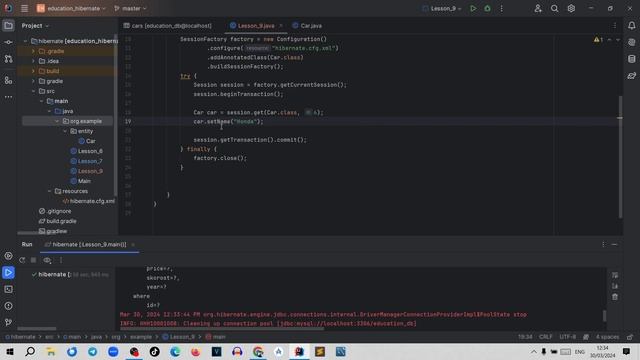Switch to Lesson_9.java editor tab
The height and width of the screenshot is (360, 640).
[x=256, y=26]
